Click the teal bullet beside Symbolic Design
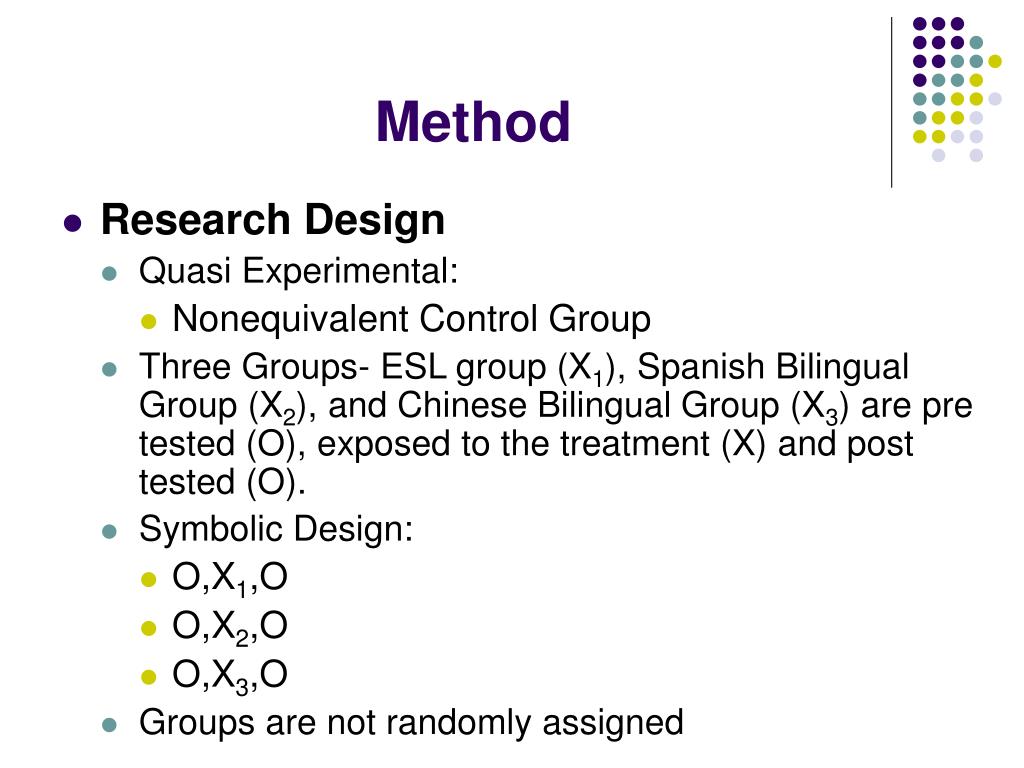Screen dimensions: 1024x768 pos(110,532)
